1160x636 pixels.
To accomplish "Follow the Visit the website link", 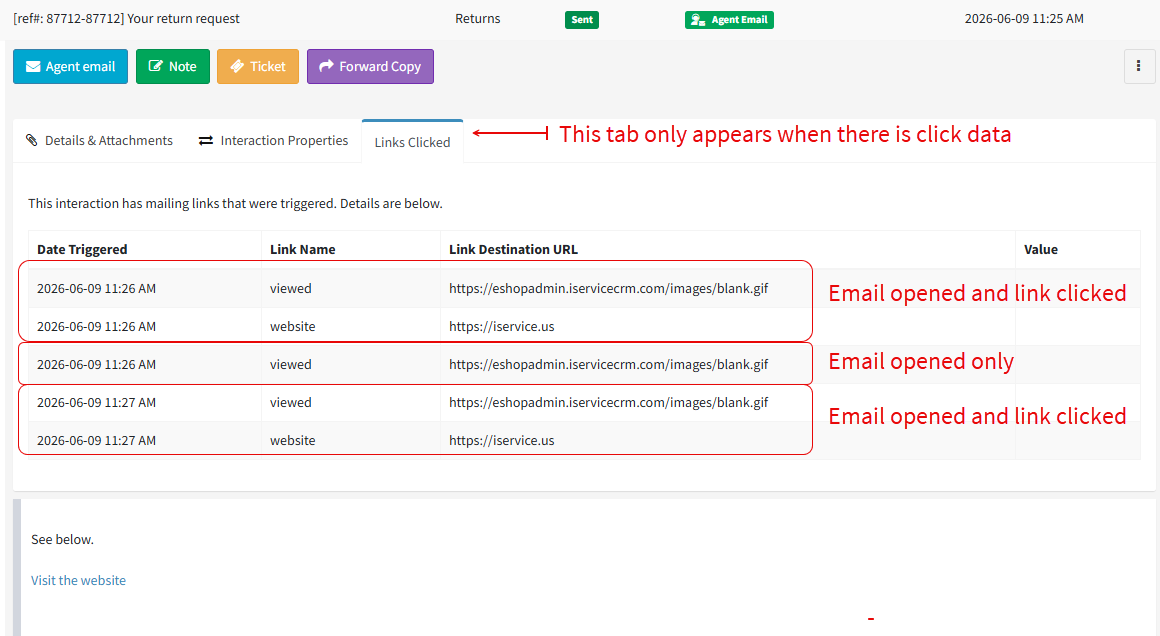I will tap(78, 581).
